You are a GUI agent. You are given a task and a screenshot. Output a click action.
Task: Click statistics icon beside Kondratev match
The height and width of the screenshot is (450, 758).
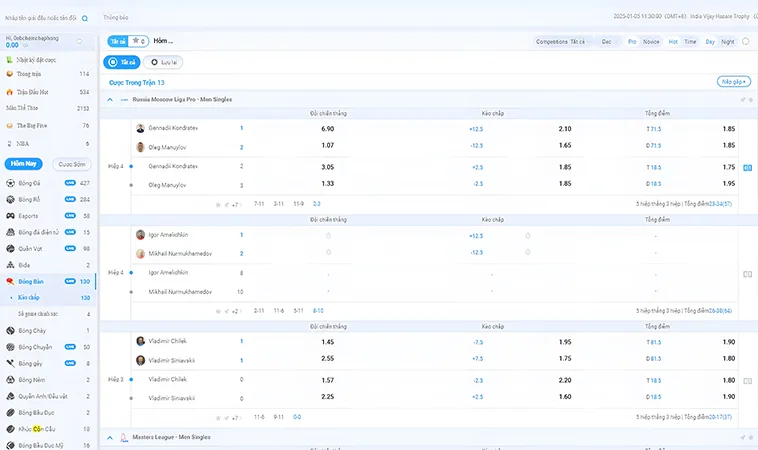(x=747, y=168)
